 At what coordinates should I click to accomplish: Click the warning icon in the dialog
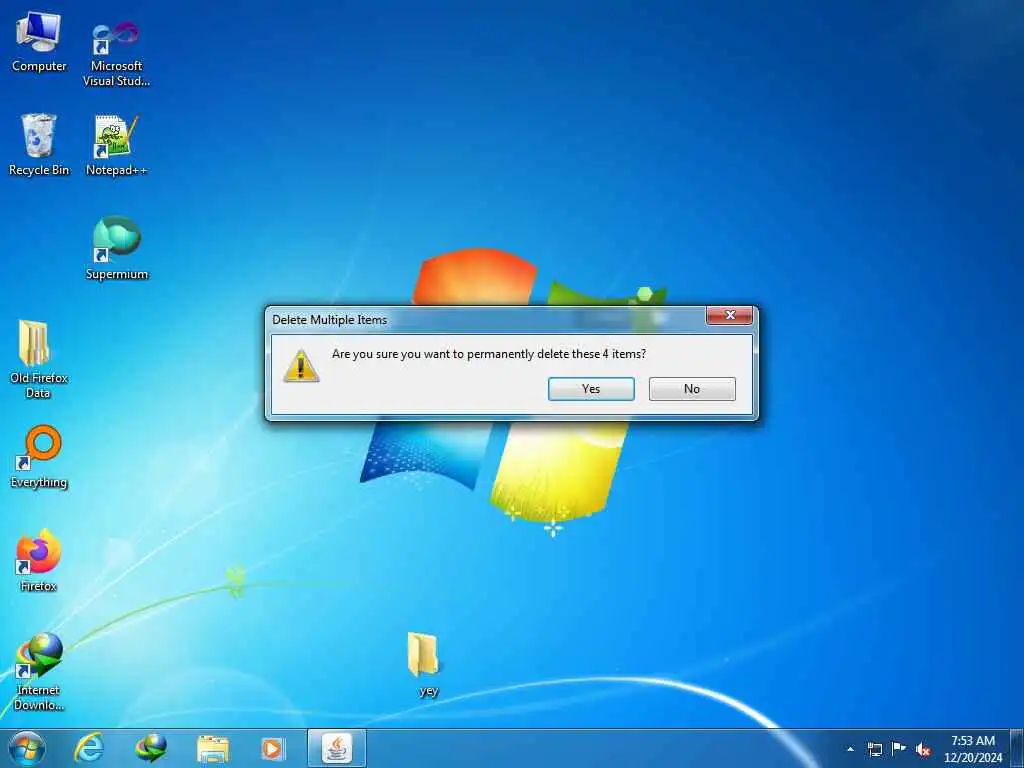pos(301,366)
